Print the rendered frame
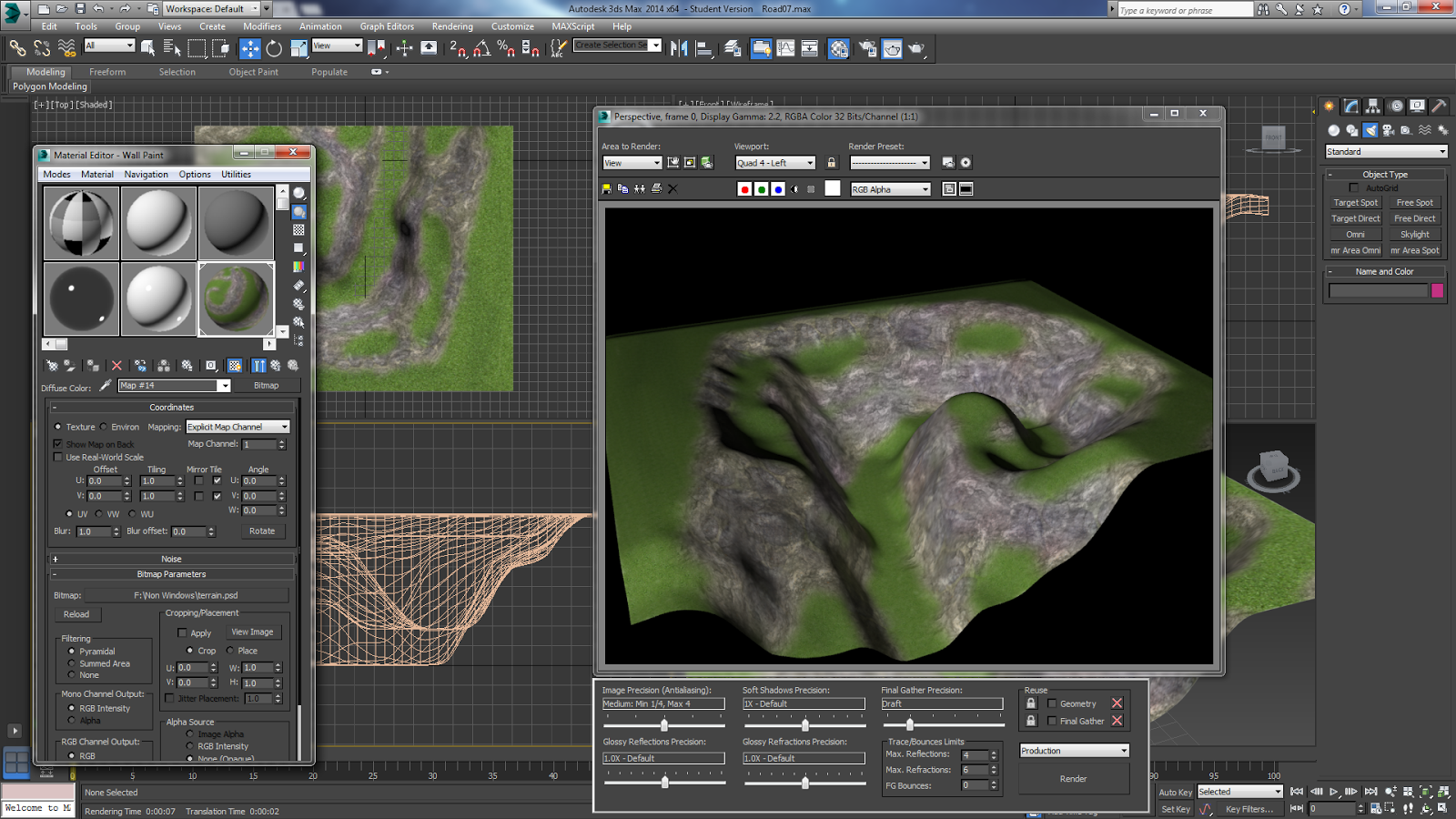Viewport: 1456px width, 819px height. (656, 188)
